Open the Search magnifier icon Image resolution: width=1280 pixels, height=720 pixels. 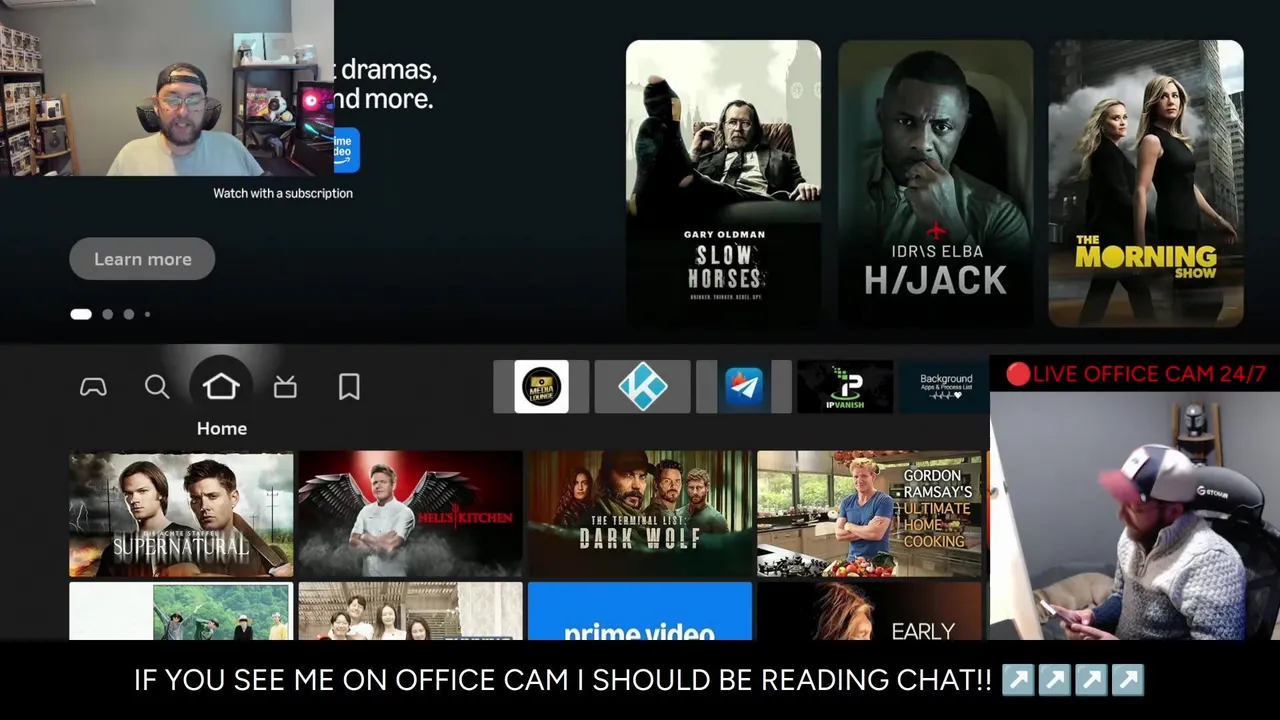tap(157, 387)
